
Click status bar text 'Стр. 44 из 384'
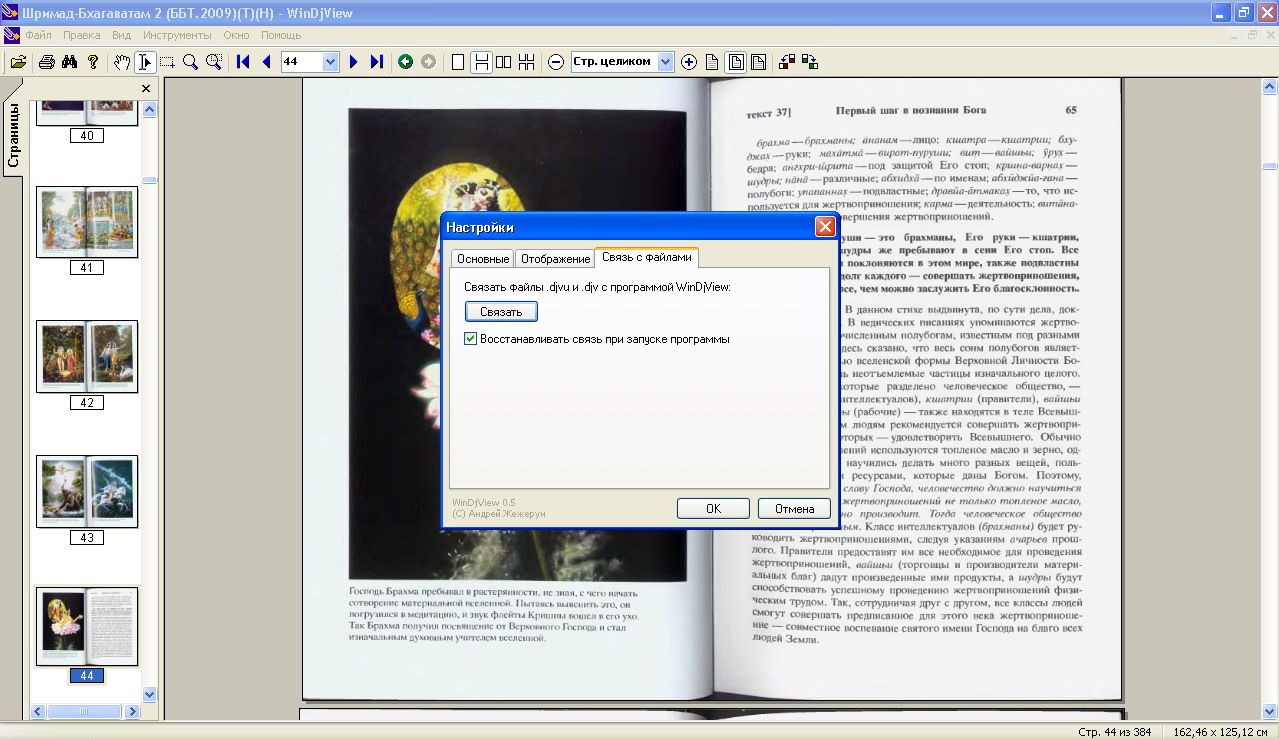(x=1115, y=731)
